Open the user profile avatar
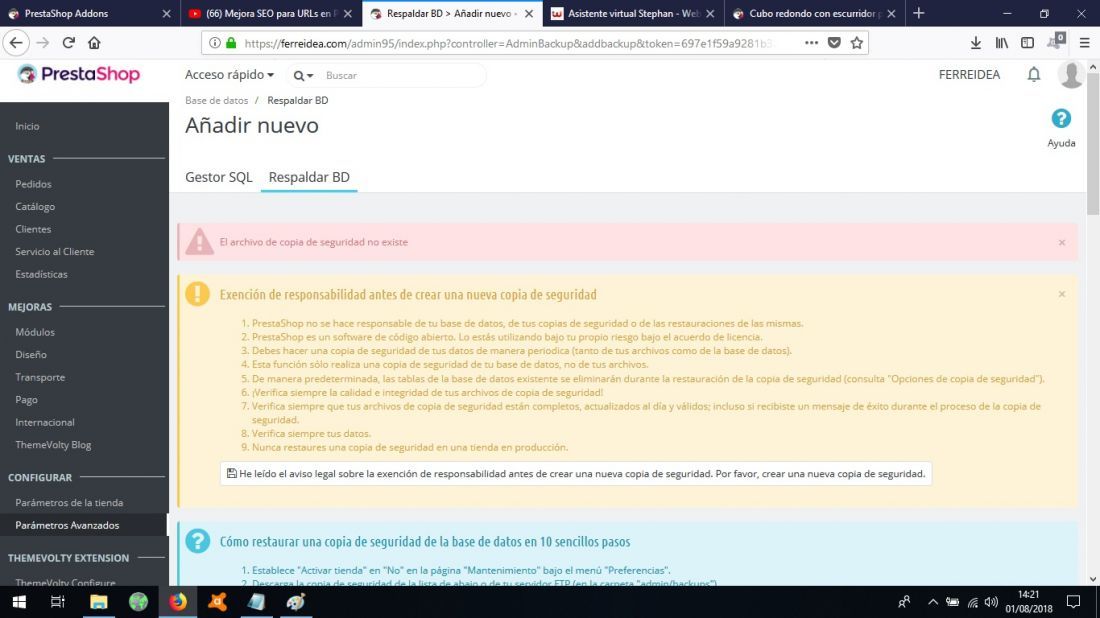The image size is (1100, 618). pos(1071,74)
